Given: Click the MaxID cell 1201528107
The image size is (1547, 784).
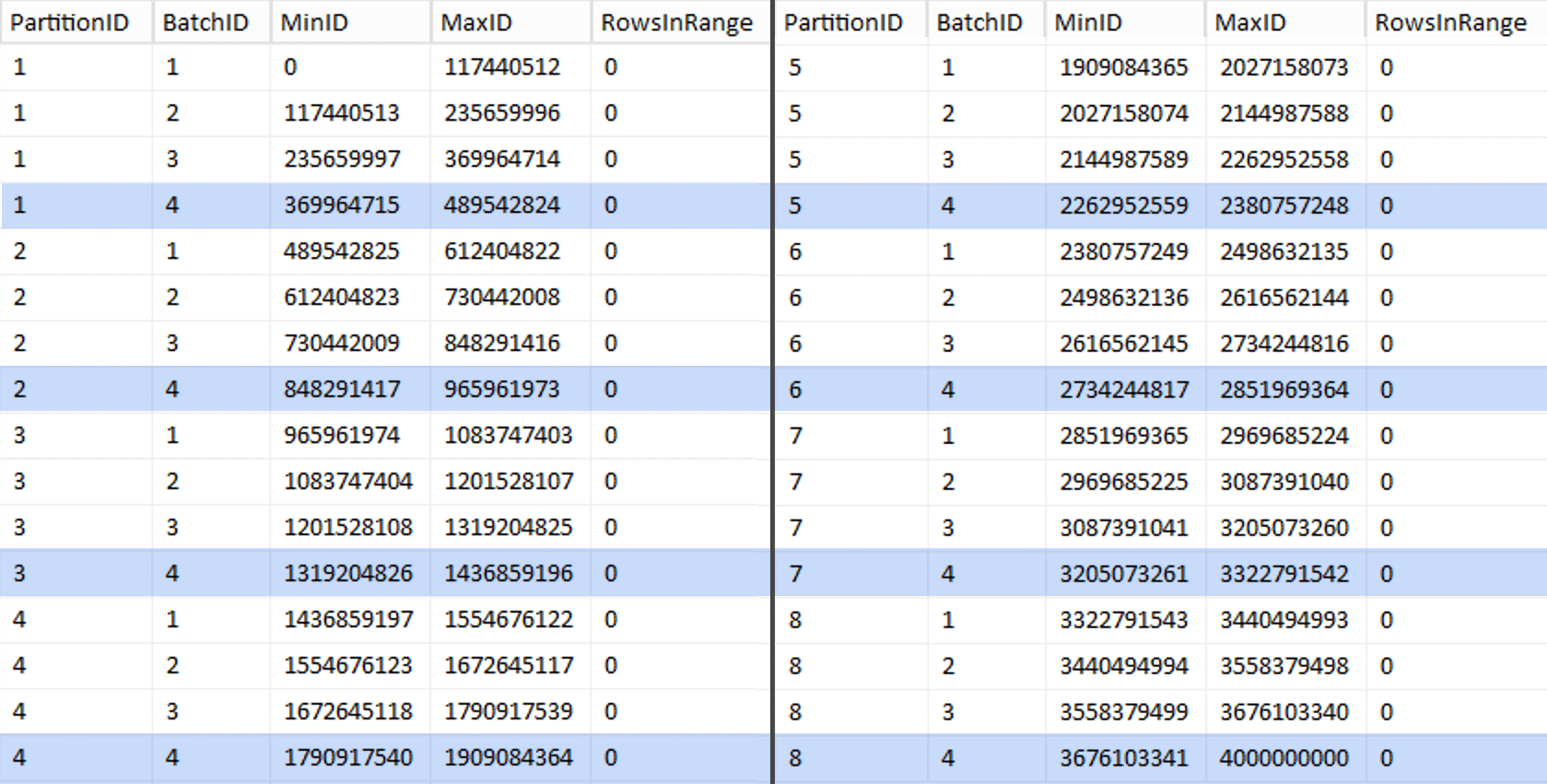Looking at the screenshot, I should (510, 482).
